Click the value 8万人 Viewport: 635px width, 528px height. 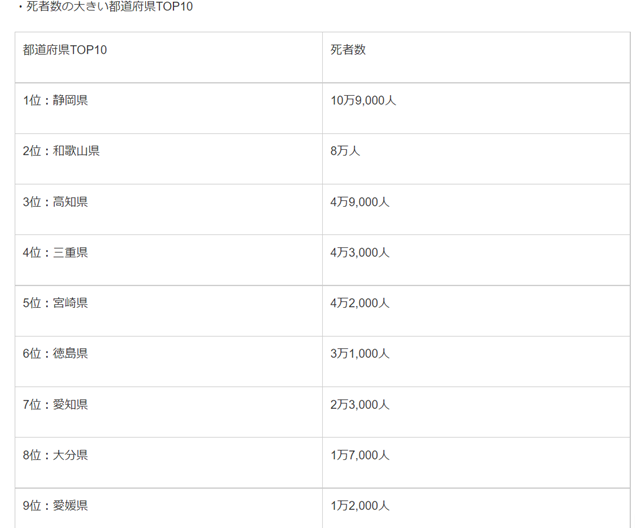pyautogui.click(x=345, y=151)
